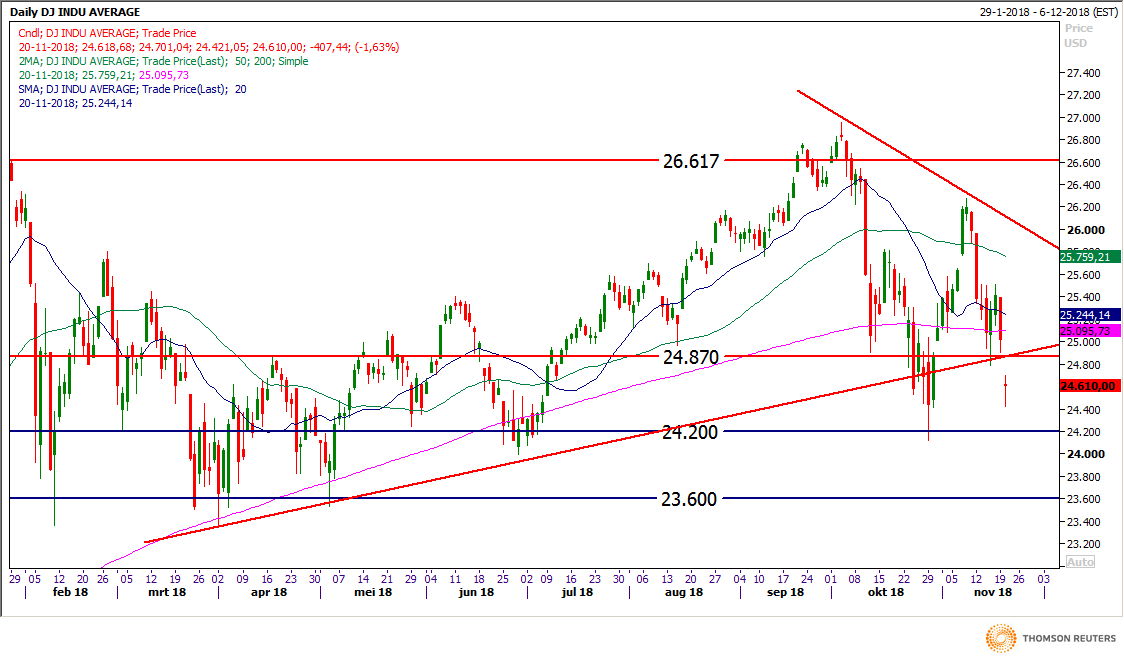Click the aug 18 month label
This screenshot has width=1124, height=657.
(684, 593)
